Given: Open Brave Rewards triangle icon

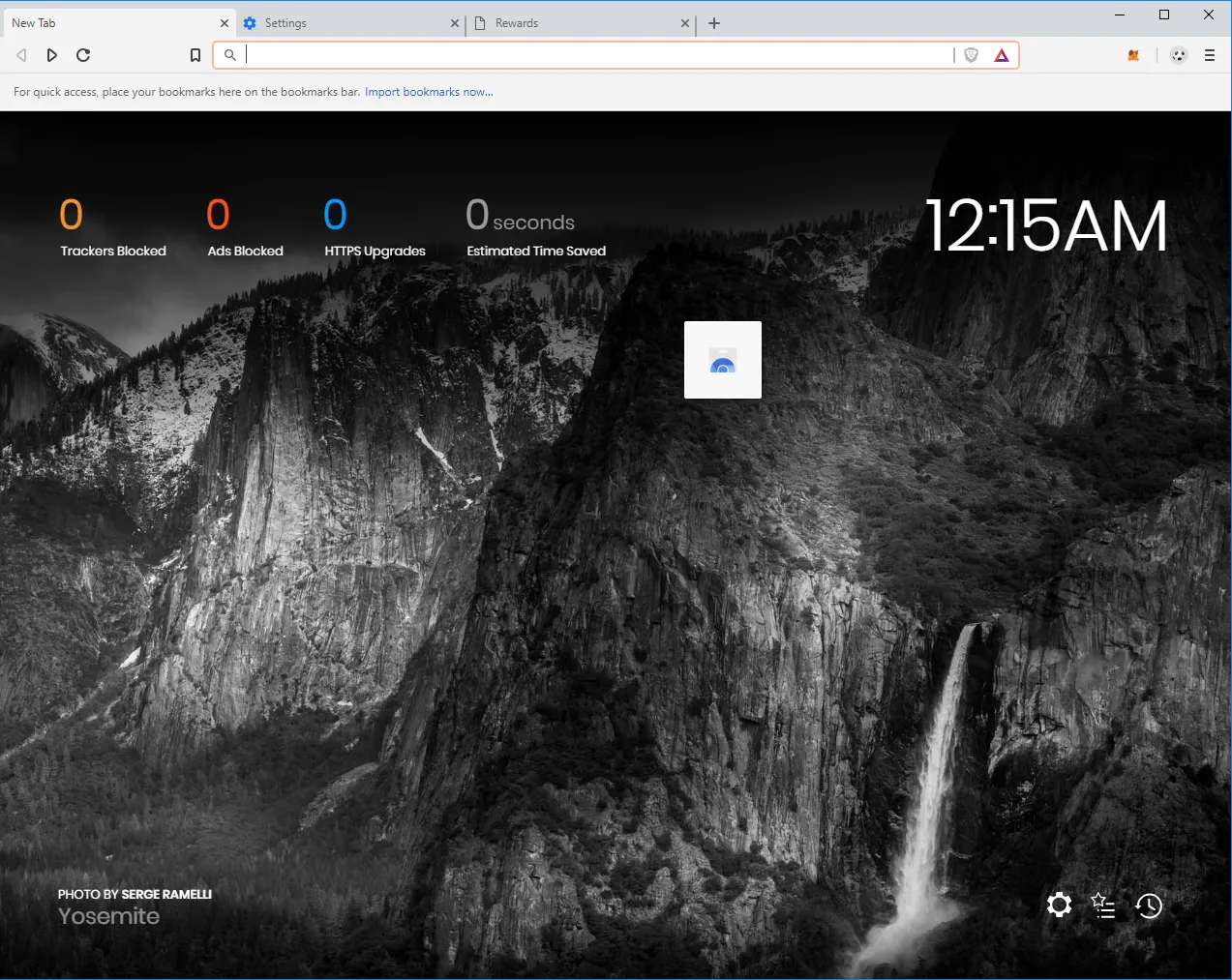Looking at the screenshot, I should (1002, 55).
